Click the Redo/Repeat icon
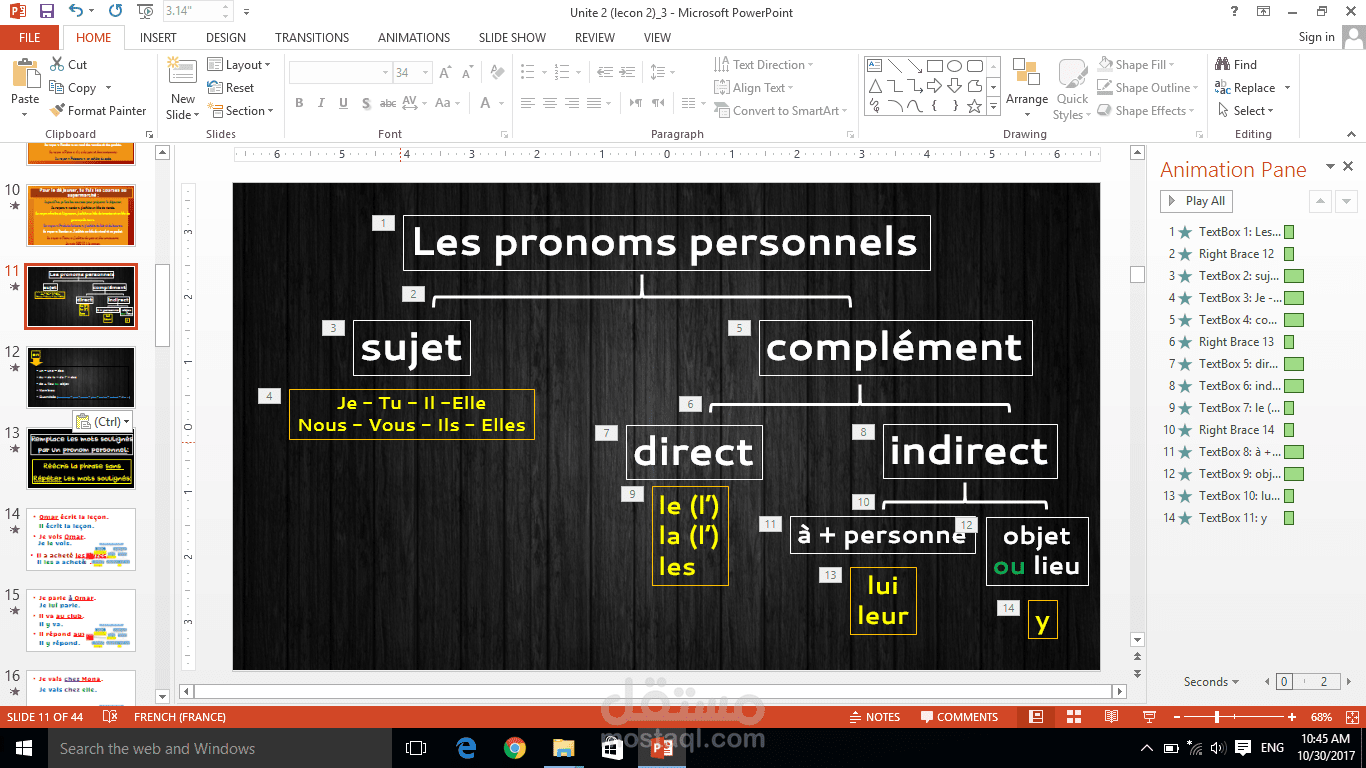Screen dimensions: 1366x768 pos(116,12)
